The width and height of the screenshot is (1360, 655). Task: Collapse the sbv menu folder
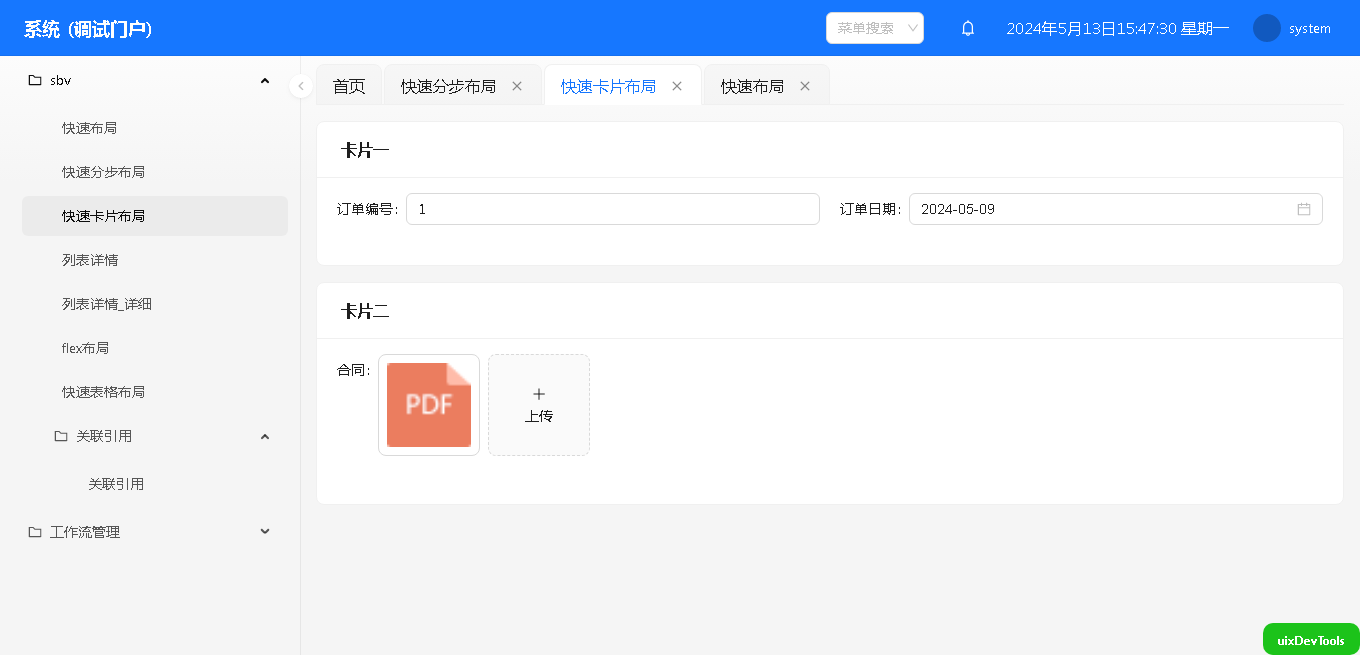coord(265,80)
